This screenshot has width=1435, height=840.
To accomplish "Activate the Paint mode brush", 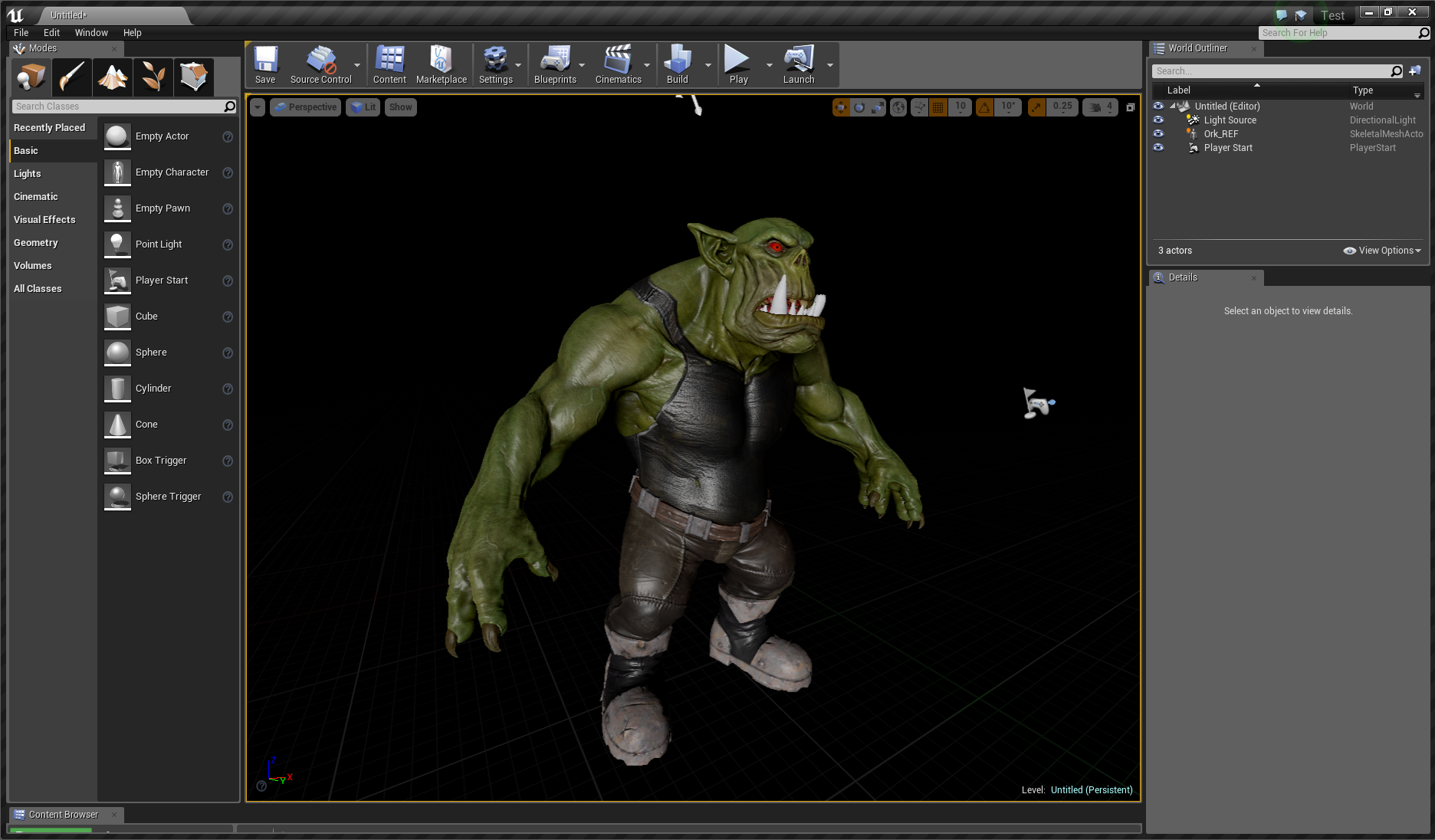I will [x=71, y=77].
